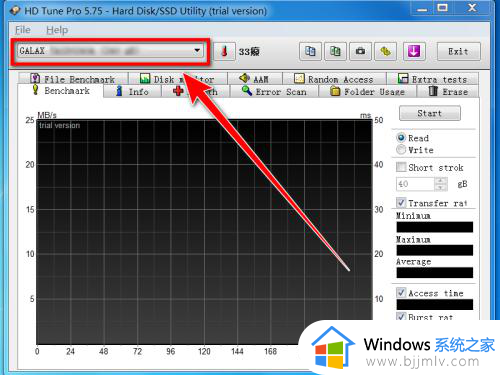The height and width of the screenshot is (375, 500).
Task: Click the folder icon on Folder Usage
Action: click(335, 91)
